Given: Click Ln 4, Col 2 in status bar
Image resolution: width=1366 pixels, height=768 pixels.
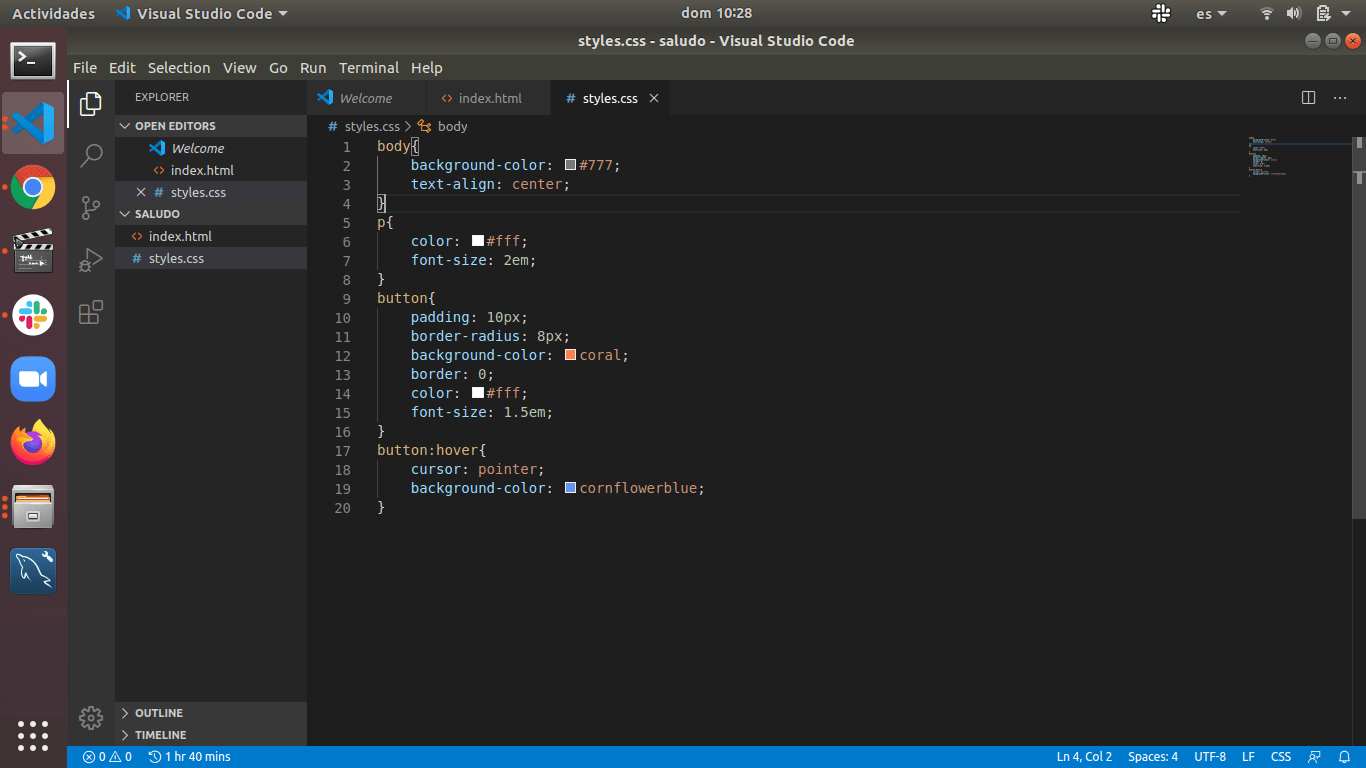Looking at the screenshot, I should coord(1084,757).
